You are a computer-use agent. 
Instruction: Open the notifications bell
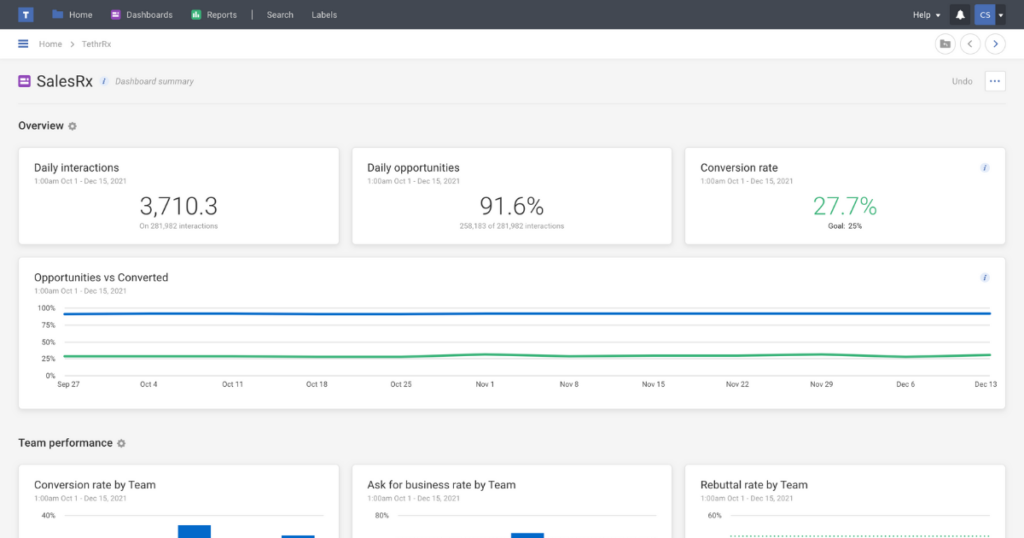960,15
